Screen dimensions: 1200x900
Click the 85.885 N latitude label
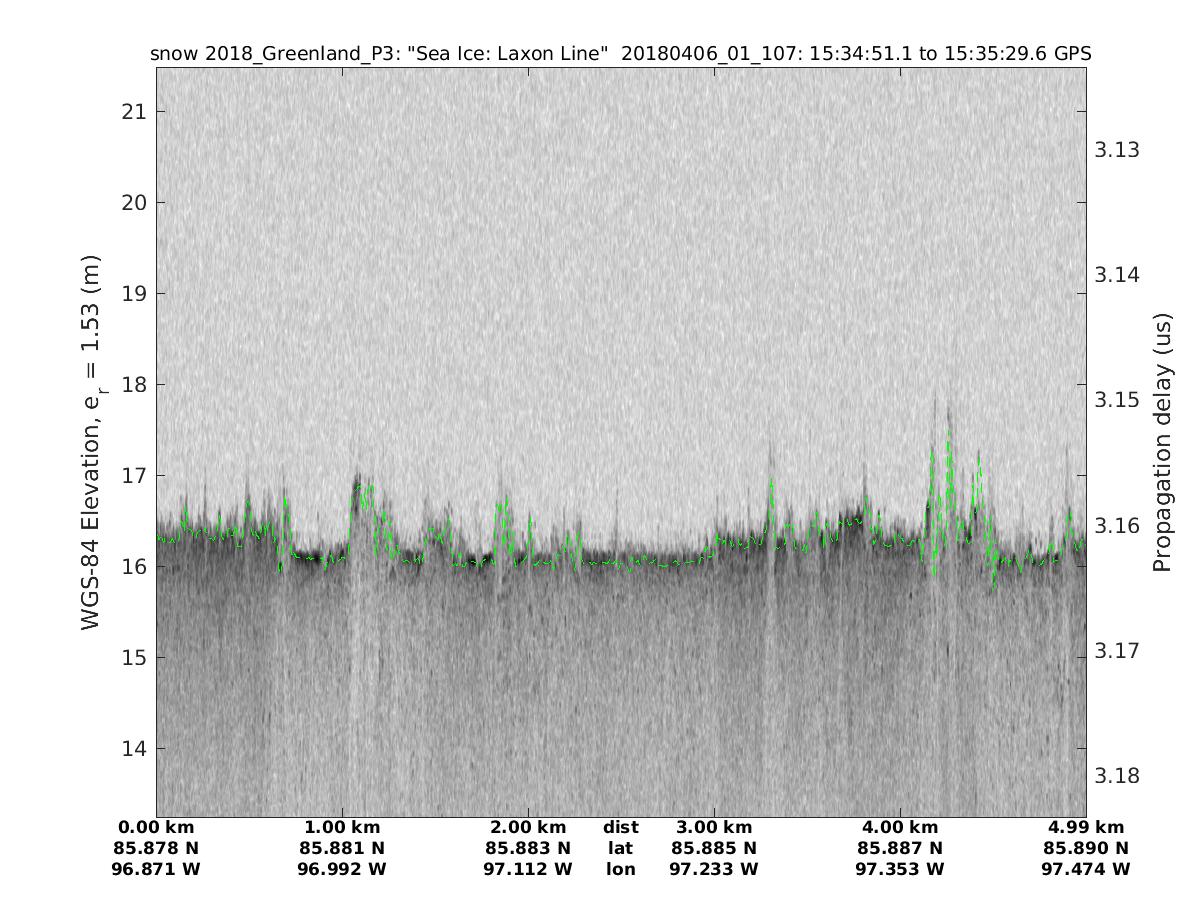coord(714,848)
